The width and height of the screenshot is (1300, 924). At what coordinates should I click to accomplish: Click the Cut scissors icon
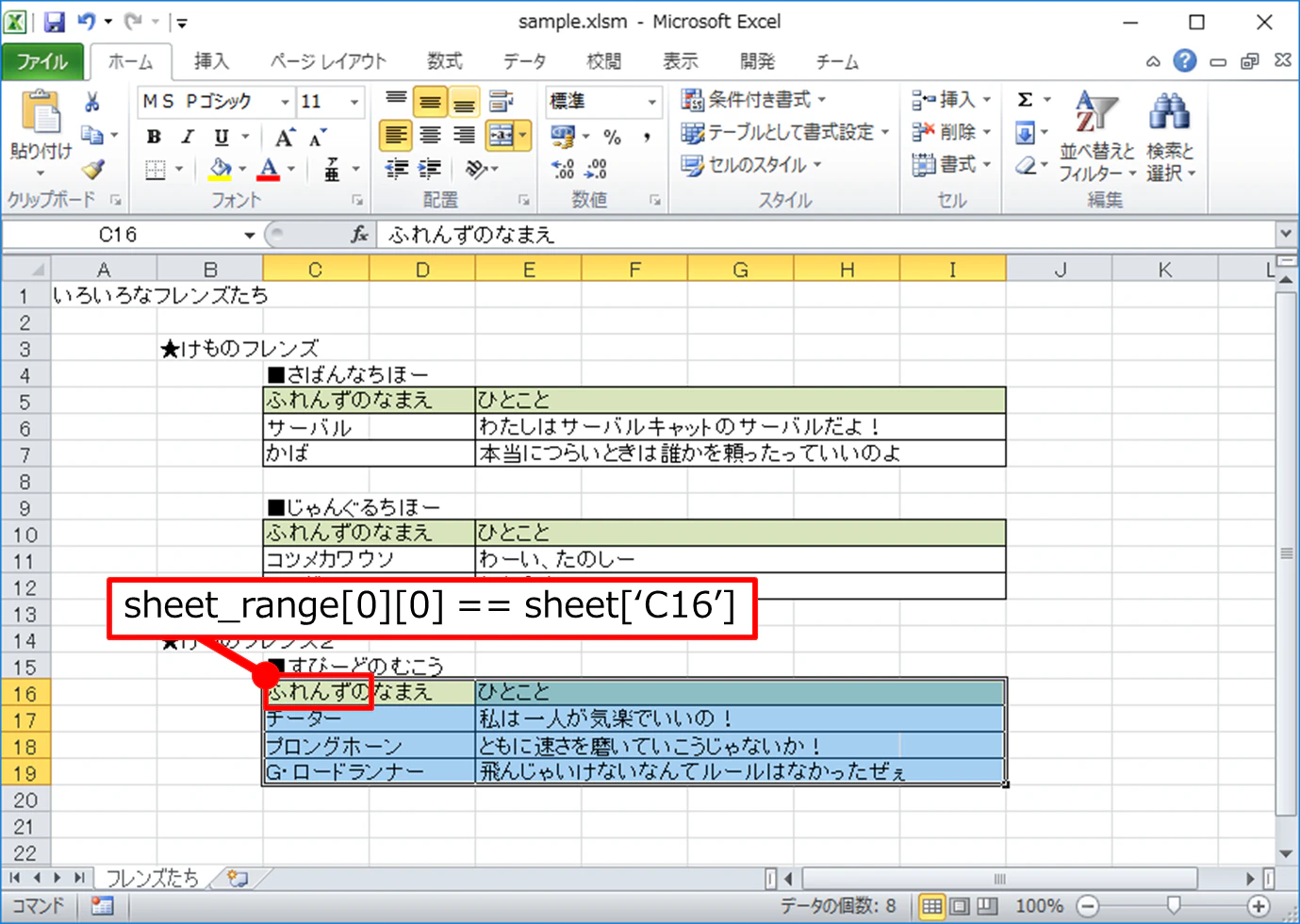tap(92, 102)
